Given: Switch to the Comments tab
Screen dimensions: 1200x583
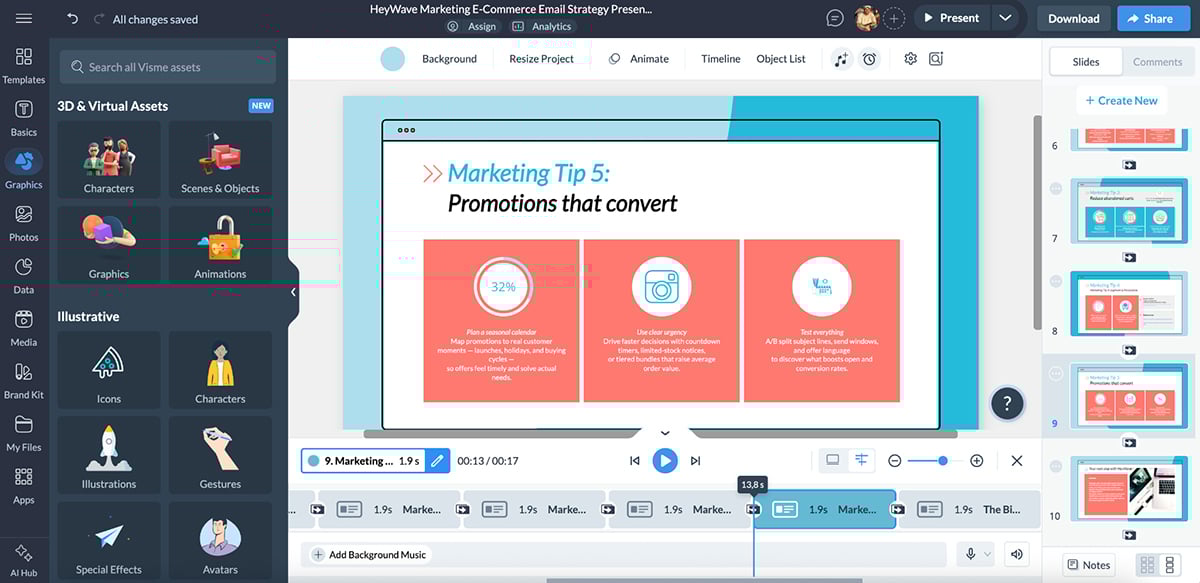Looking at the screenshot, I should 1157,61.
